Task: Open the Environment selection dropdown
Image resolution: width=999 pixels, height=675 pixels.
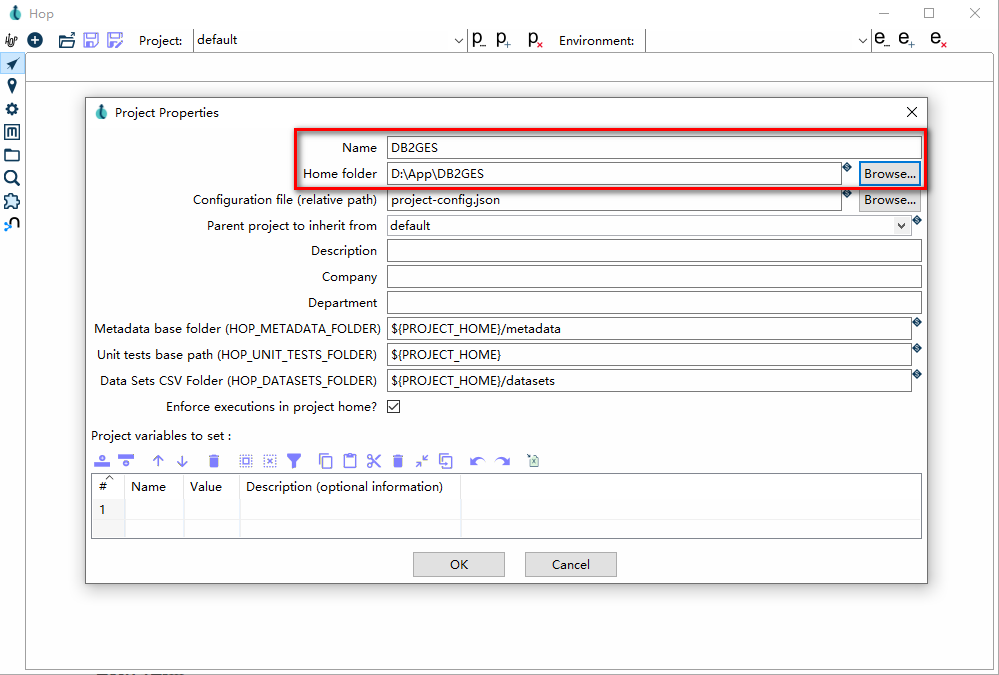Action: click(863, 41)
